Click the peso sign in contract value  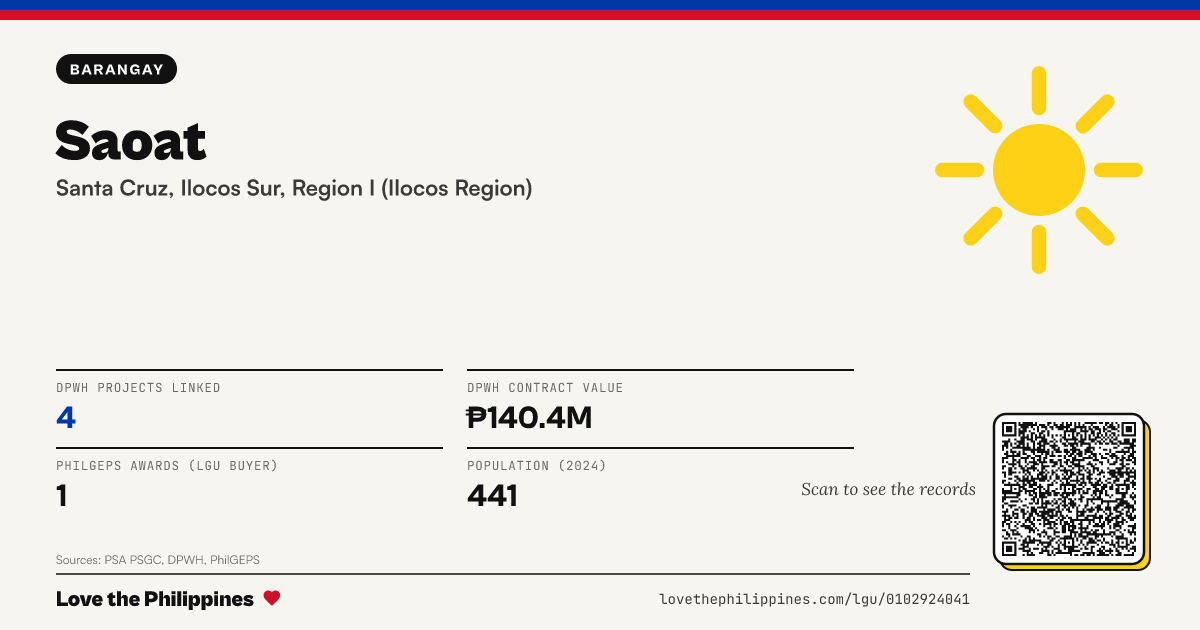477,417
